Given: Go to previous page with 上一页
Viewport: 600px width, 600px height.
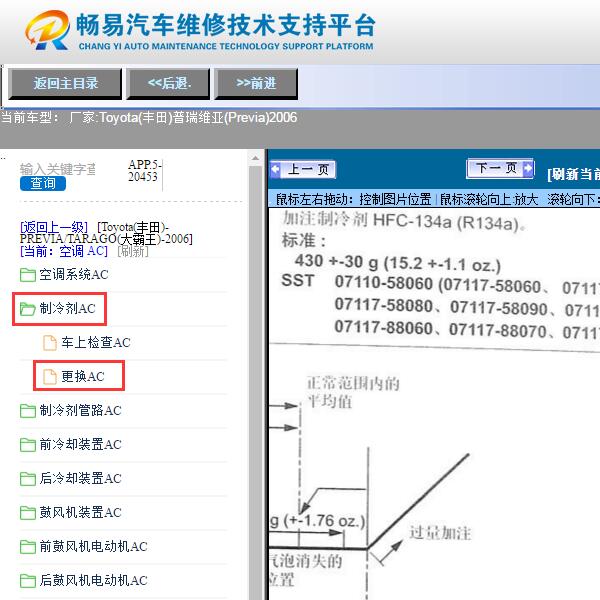Looking at the screenshot, I should 303,169.
